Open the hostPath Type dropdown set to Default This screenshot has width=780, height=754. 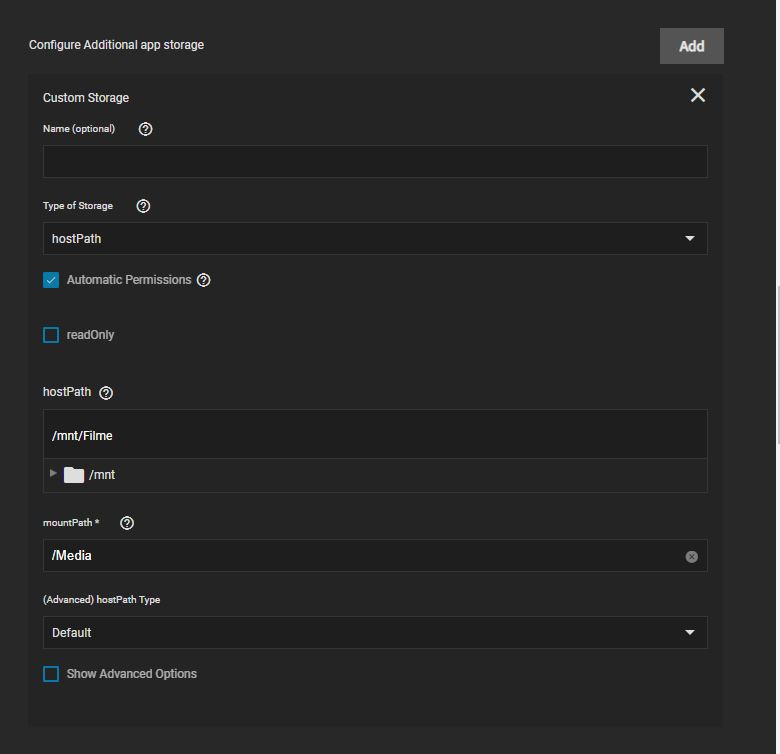(375, 633)
